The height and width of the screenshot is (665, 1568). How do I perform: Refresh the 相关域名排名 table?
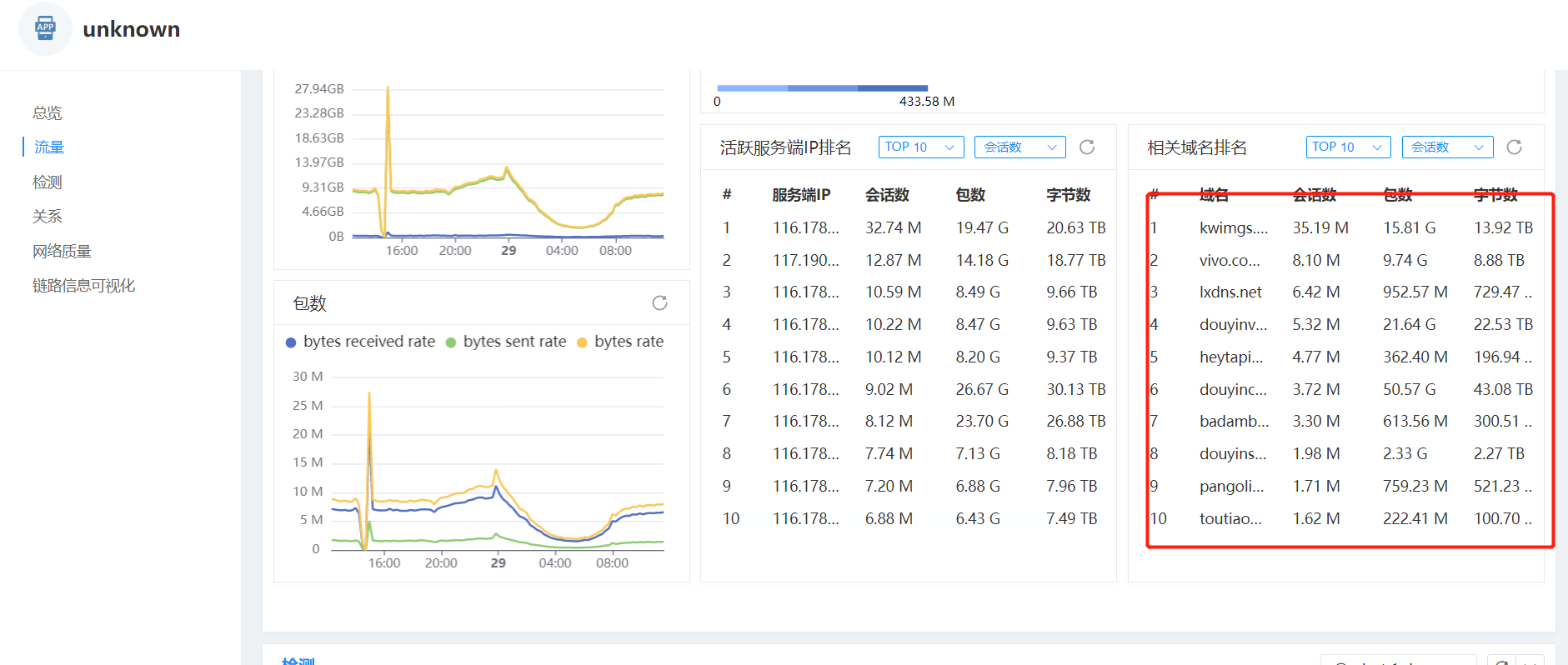click(1515, 147)
